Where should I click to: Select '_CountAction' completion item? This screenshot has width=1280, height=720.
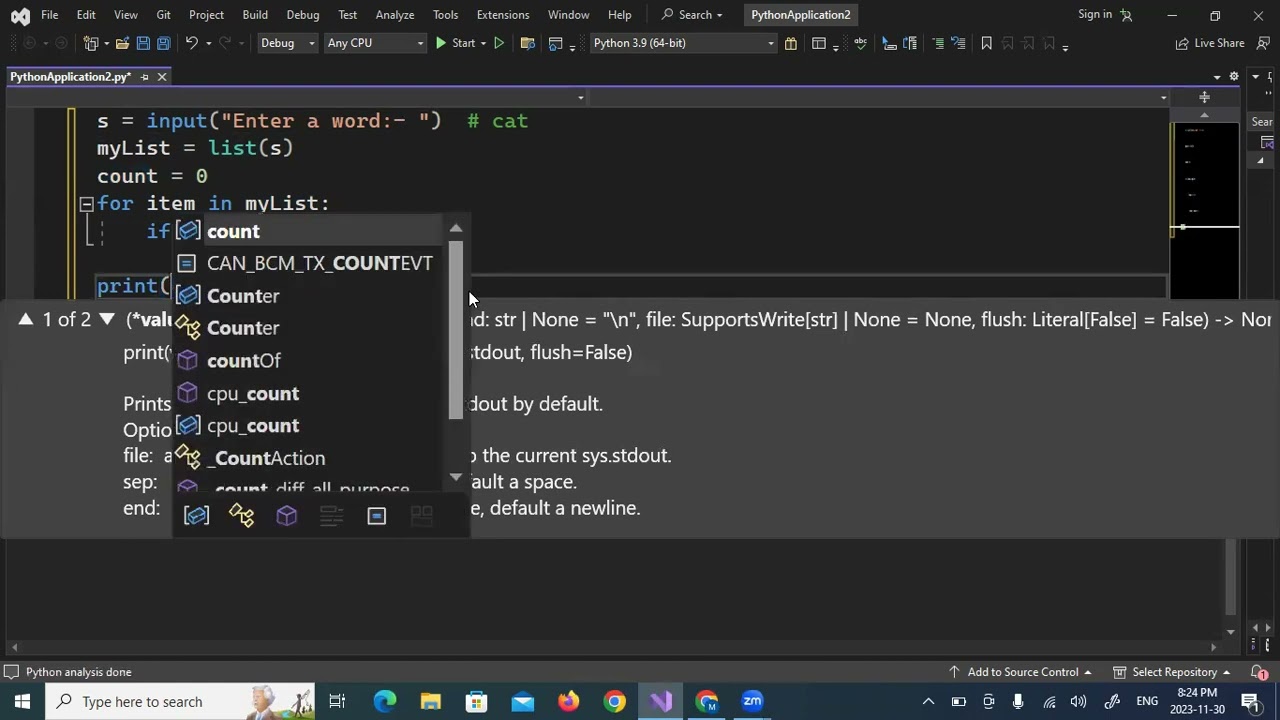[x=309, y=458]
